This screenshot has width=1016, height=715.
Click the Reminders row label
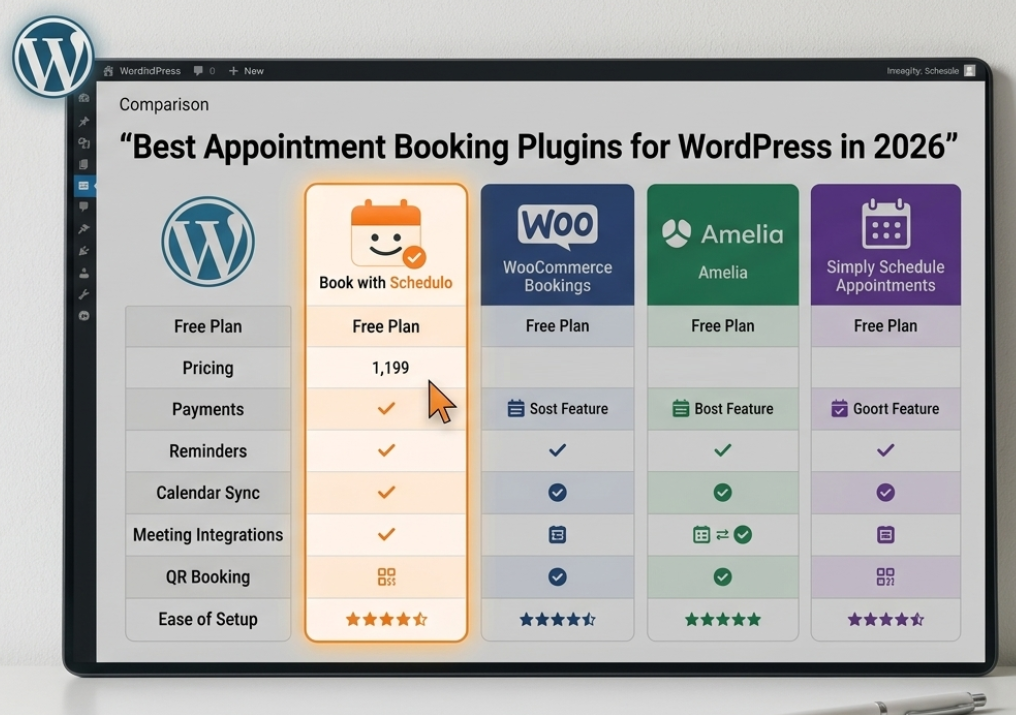(208, 451)
